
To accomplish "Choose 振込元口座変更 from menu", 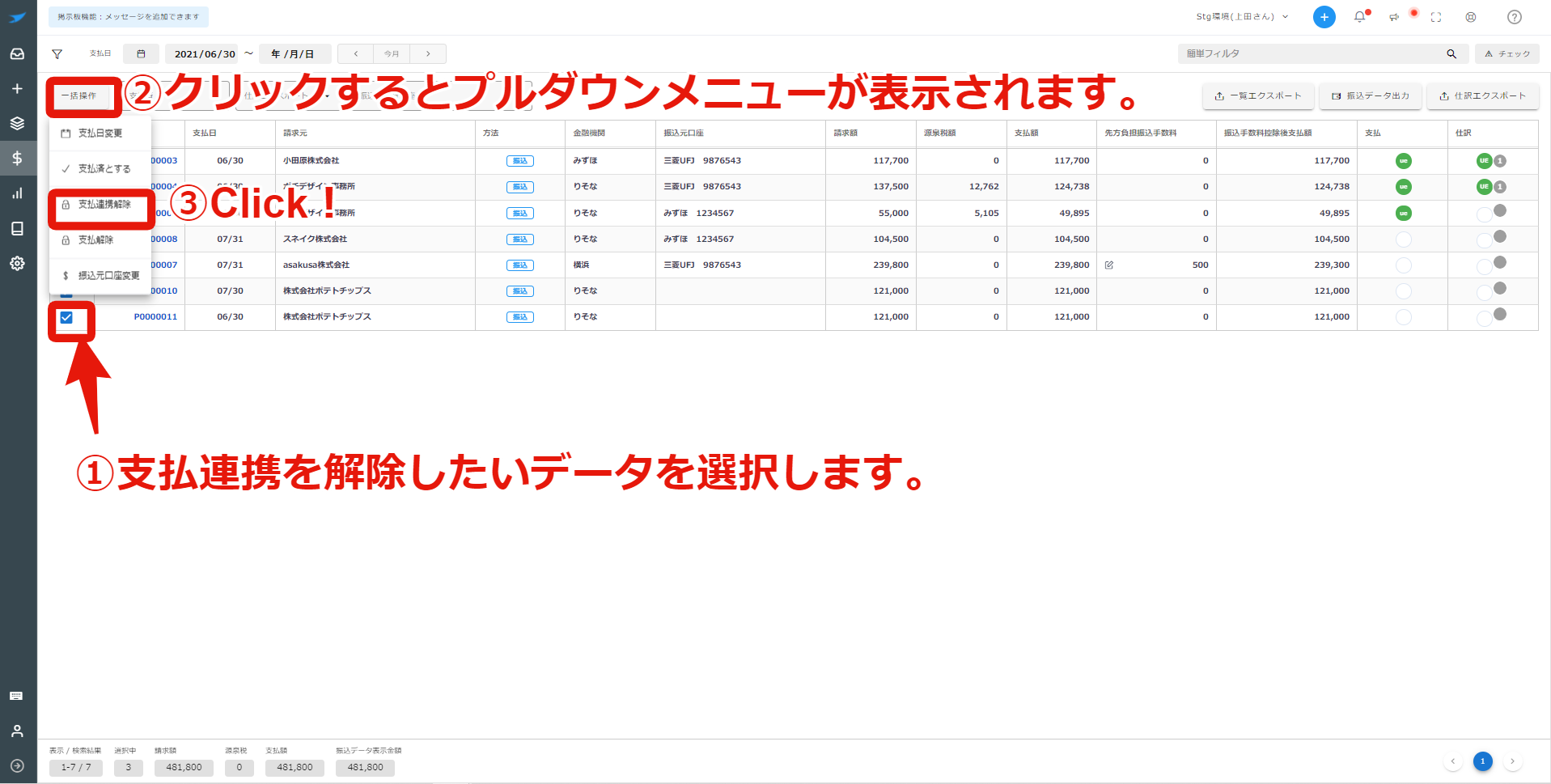I will (x=100, y=276).
